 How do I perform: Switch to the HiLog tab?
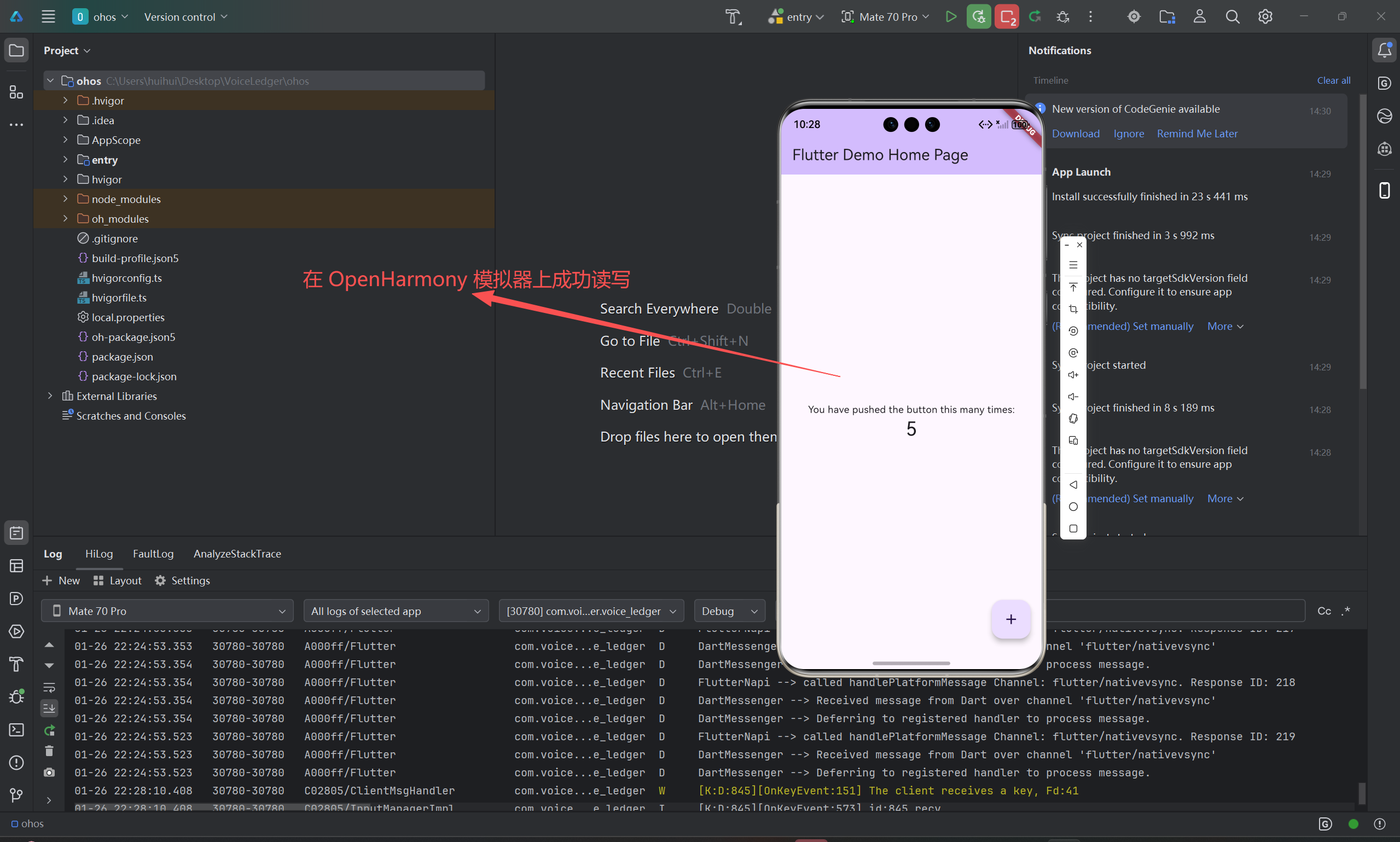pos(98,554)
